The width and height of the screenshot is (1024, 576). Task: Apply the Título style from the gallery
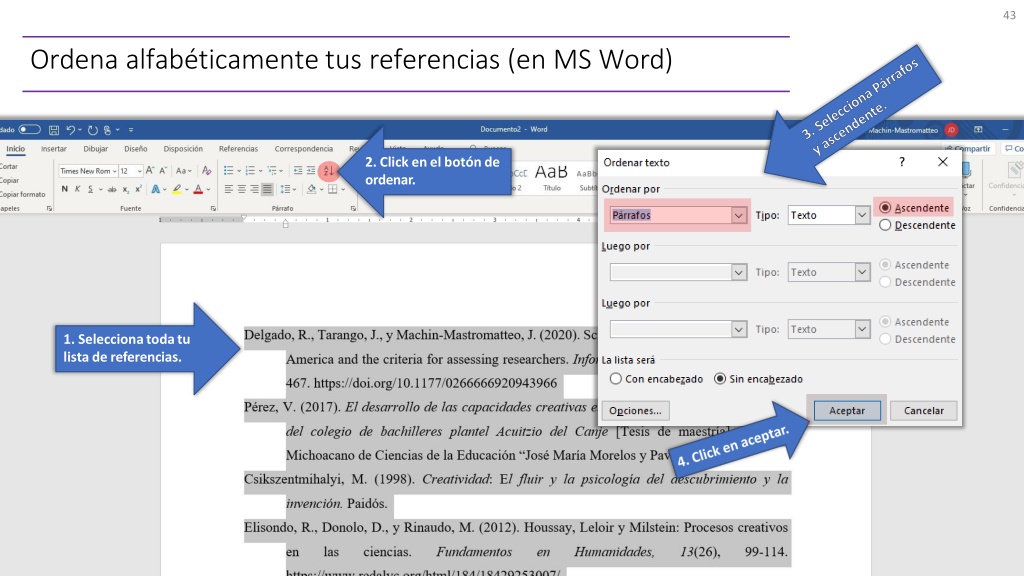[551, 177]
